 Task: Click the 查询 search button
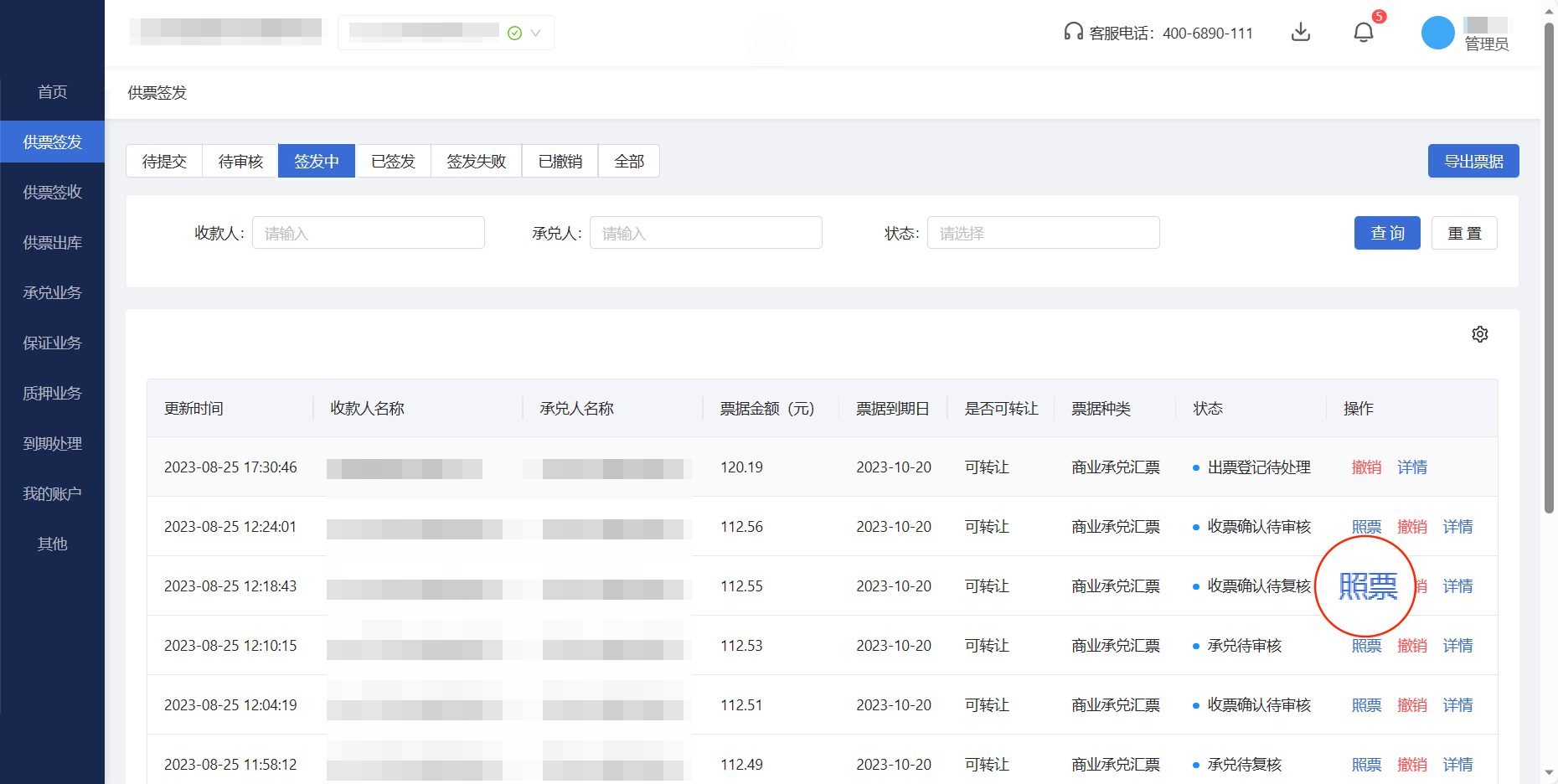tap(1386, 233)
